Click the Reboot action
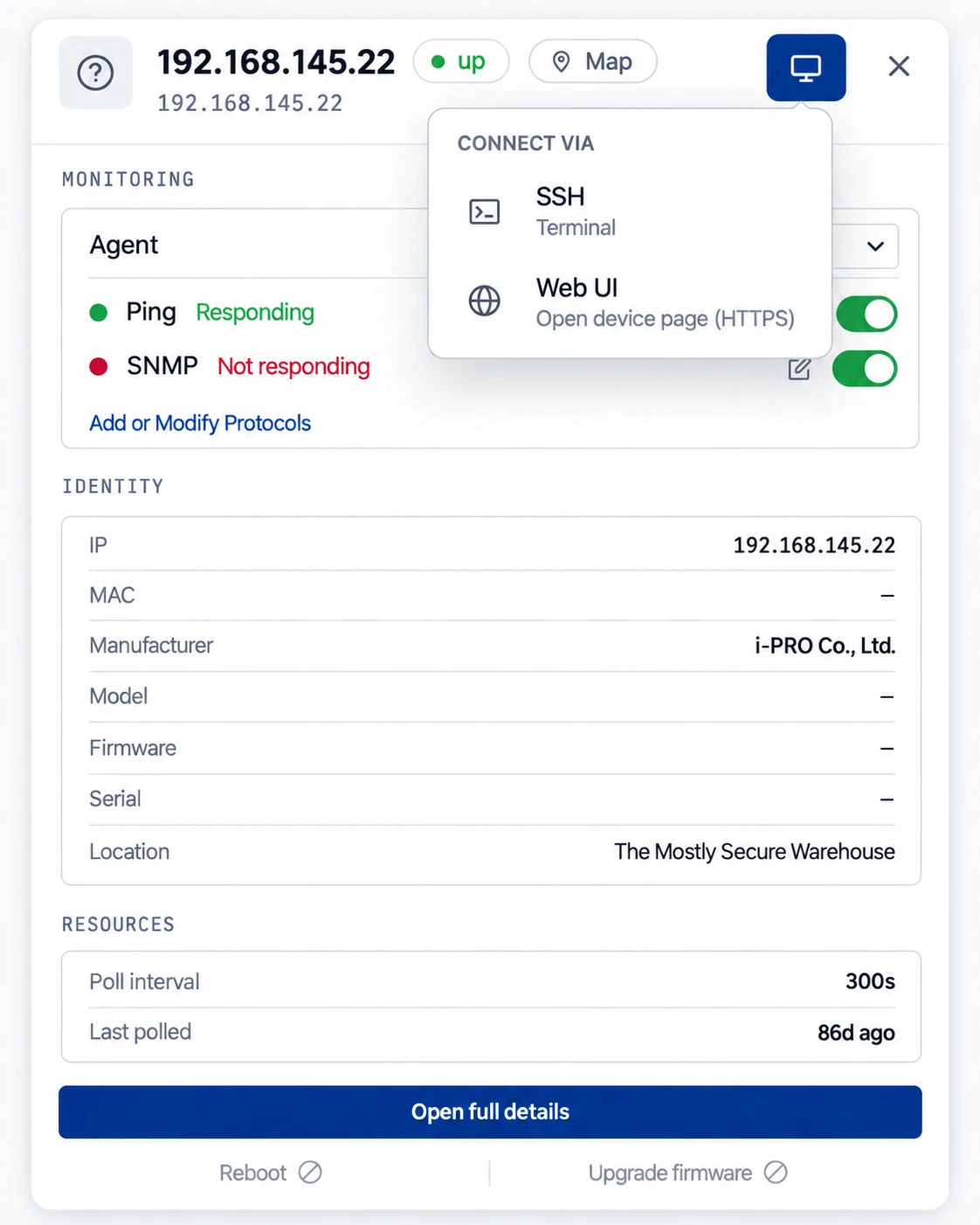The image size is (980, 1225). point(270,1173)
